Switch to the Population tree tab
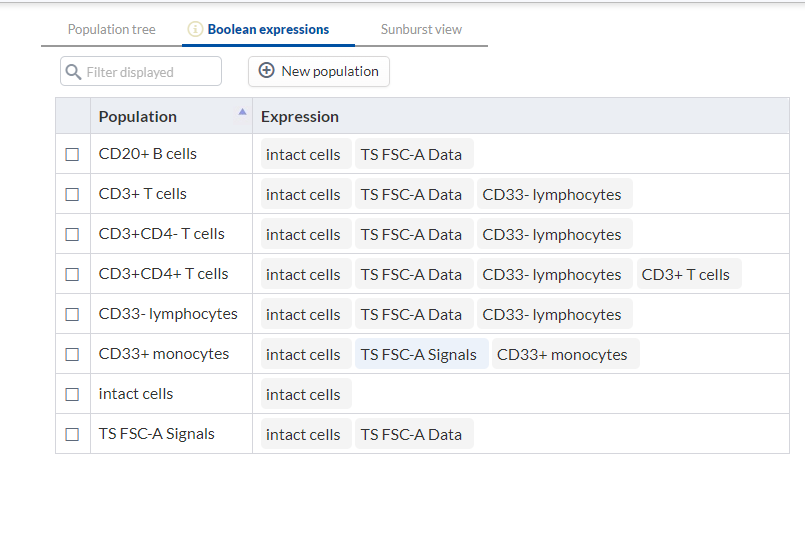Image resolution: width=805 pixels, height=558 pixels. [111, 30]
